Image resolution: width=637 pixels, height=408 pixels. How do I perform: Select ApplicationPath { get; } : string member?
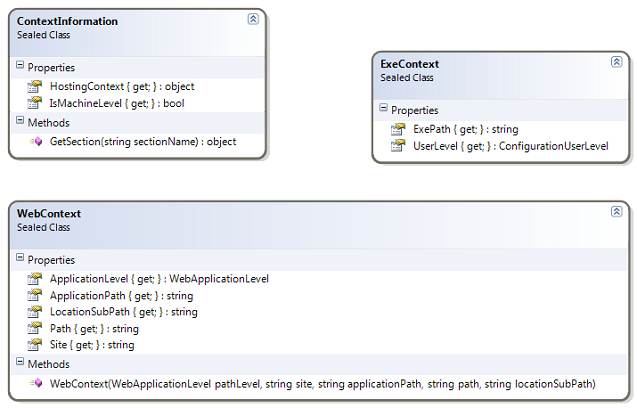[x=121, y=296]
